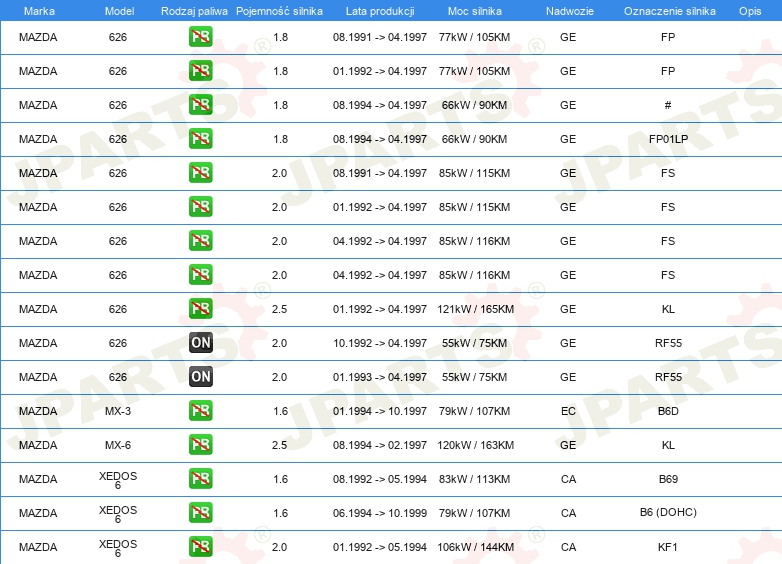Select the CA body cell in the KF1 row
782x564 pixels.
click(568, 547)
